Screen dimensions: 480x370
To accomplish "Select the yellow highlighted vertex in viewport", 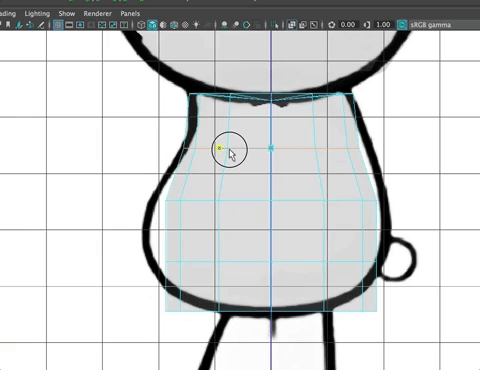I will click(x=219, y=148).
